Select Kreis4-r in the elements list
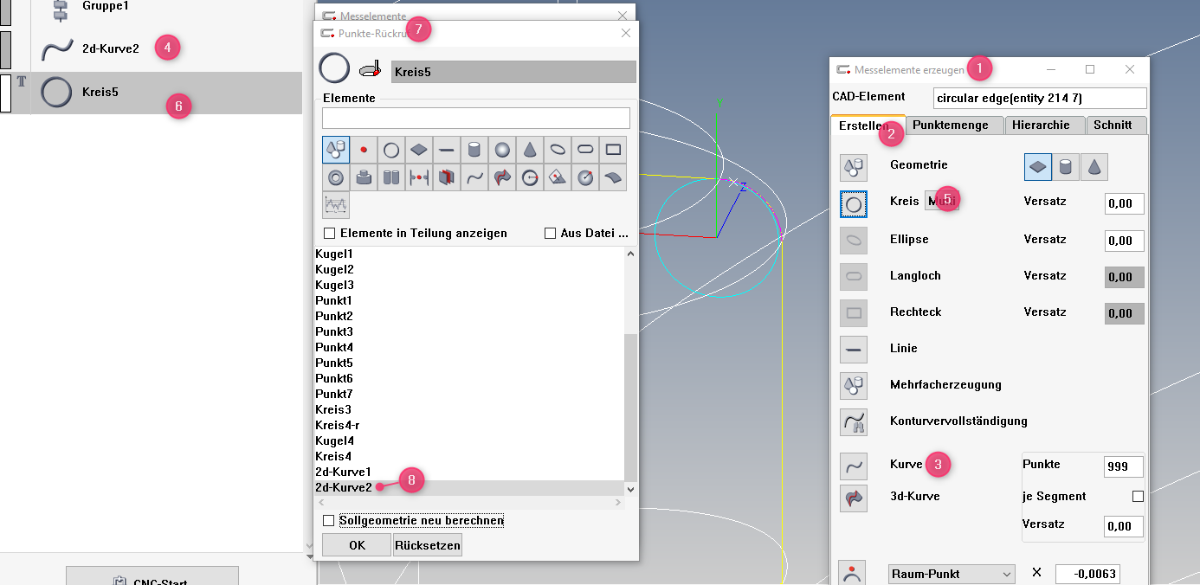 click(337, 425)
